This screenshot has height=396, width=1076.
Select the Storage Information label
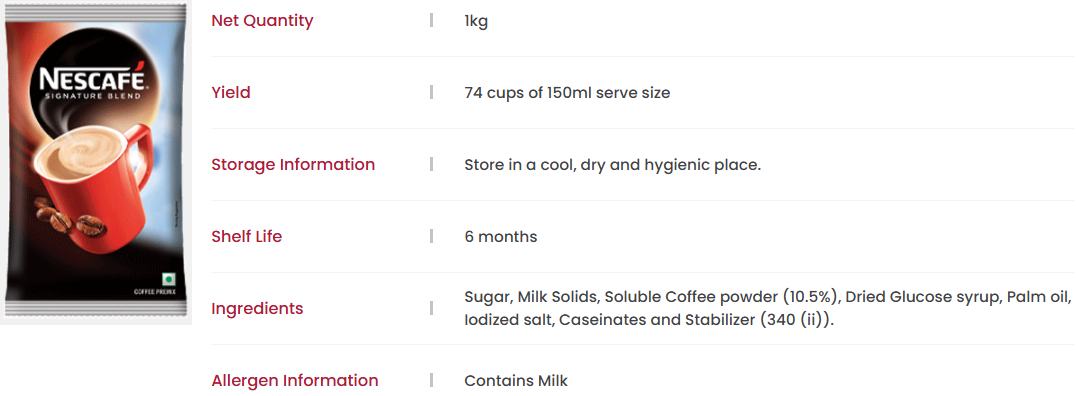pos(293,165)
